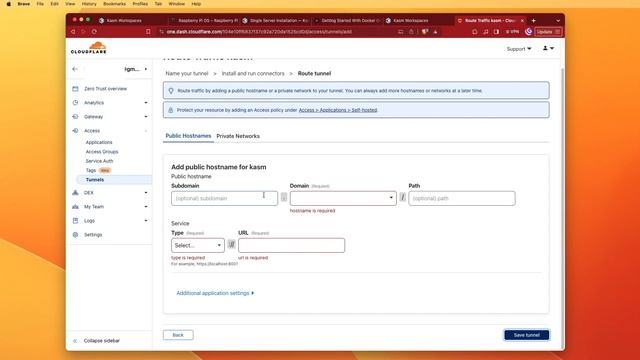Click the Collapse sidebar chevron icon
Screen dimensions: 640x360
[75, 340]
